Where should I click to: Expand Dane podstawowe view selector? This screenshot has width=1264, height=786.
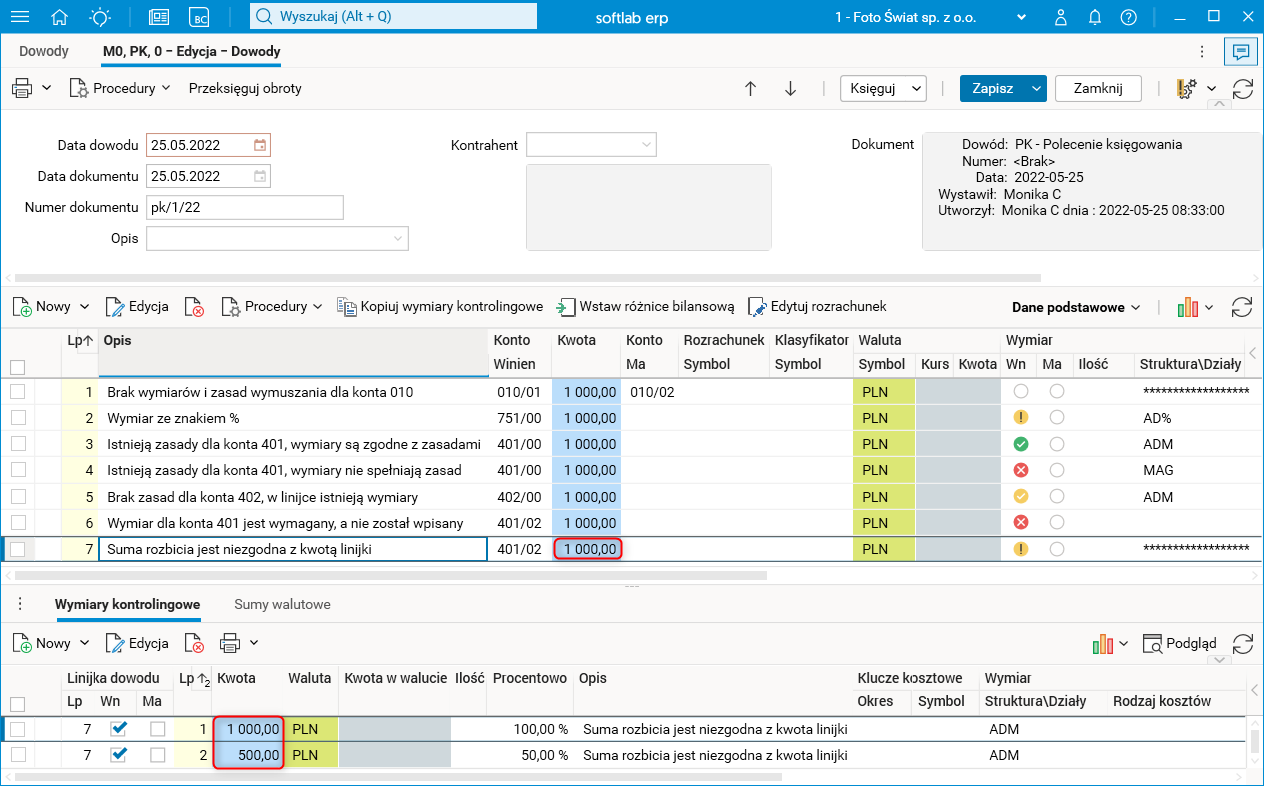tap(1076, 307)
